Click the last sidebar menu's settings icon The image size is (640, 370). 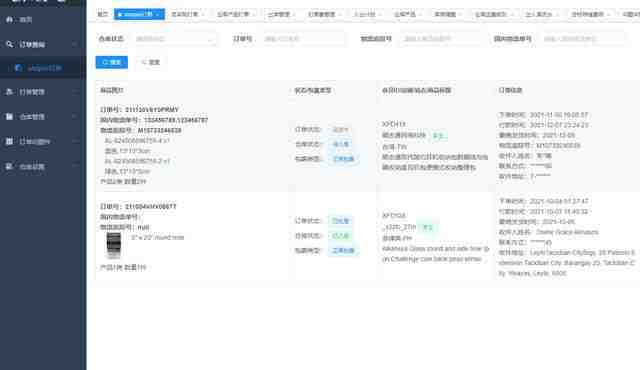[9, 166]
